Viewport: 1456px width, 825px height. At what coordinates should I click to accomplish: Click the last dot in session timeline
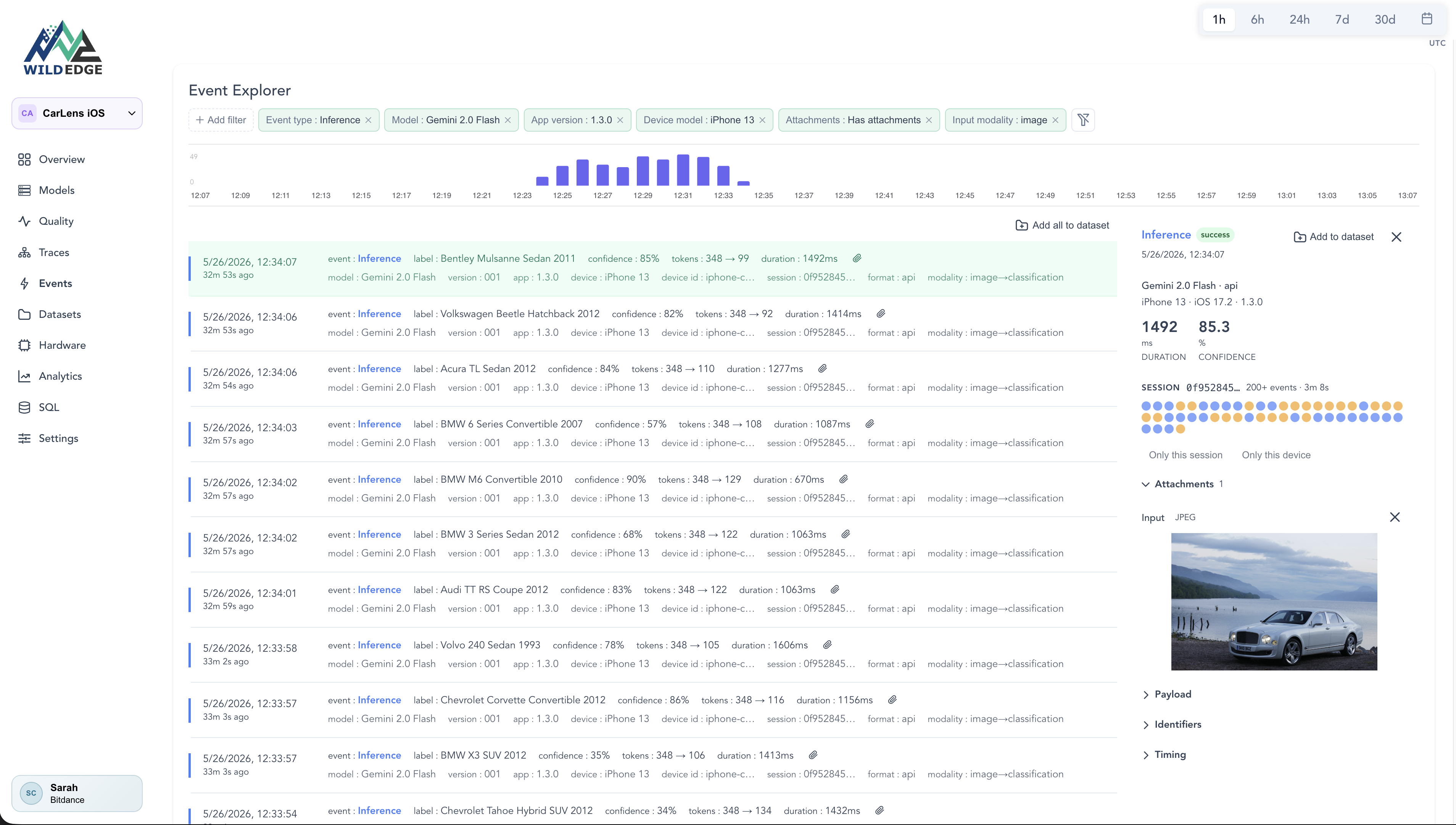tap(1181, 429)
